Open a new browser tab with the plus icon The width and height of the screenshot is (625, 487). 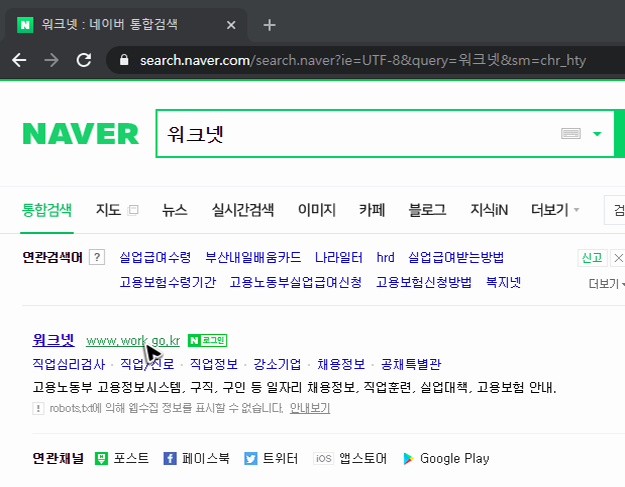point(269,25)
